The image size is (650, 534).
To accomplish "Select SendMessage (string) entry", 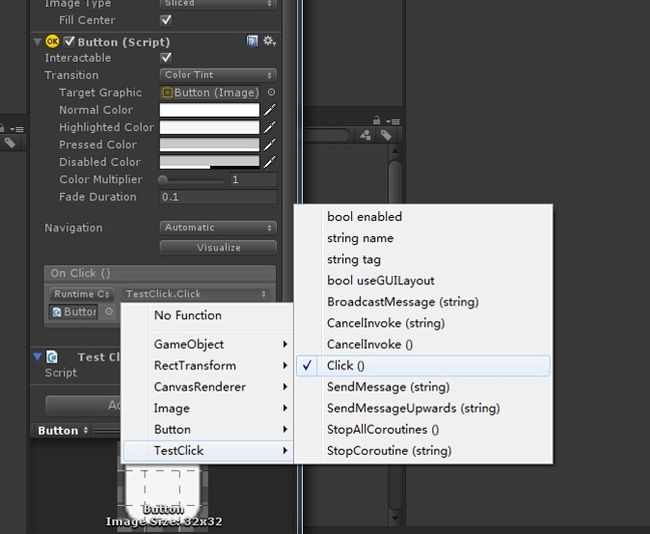I will point(423,387).
